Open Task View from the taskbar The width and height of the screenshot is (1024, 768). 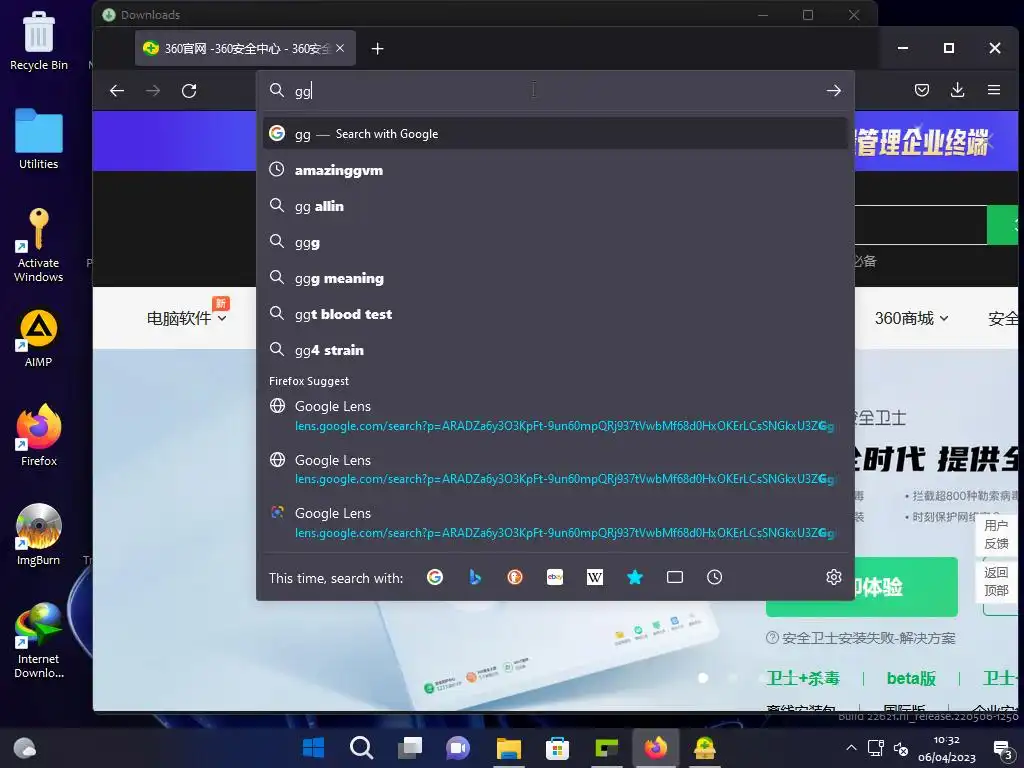[x=410, y=747]
